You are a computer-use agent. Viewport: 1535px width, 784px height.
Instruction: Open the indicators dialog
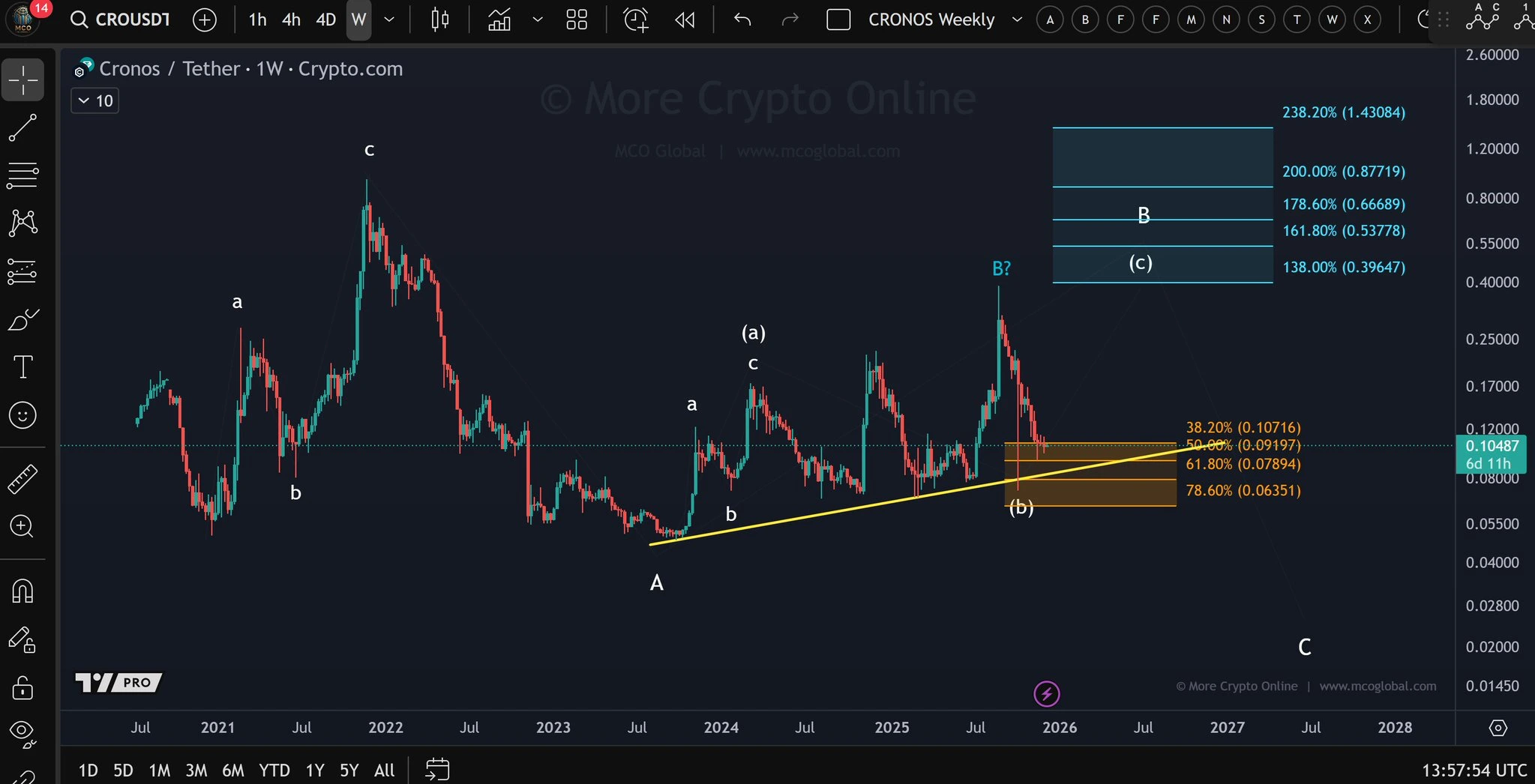click(499, 19)
